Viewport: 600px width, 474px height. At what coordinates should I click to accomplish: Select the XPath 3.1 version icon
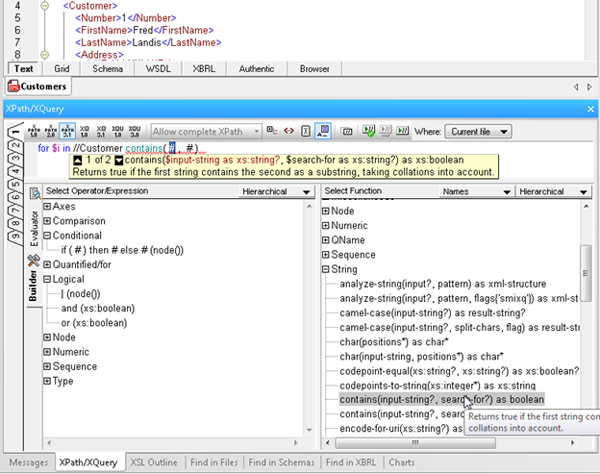pyautogui.click(x=67, y=131)
